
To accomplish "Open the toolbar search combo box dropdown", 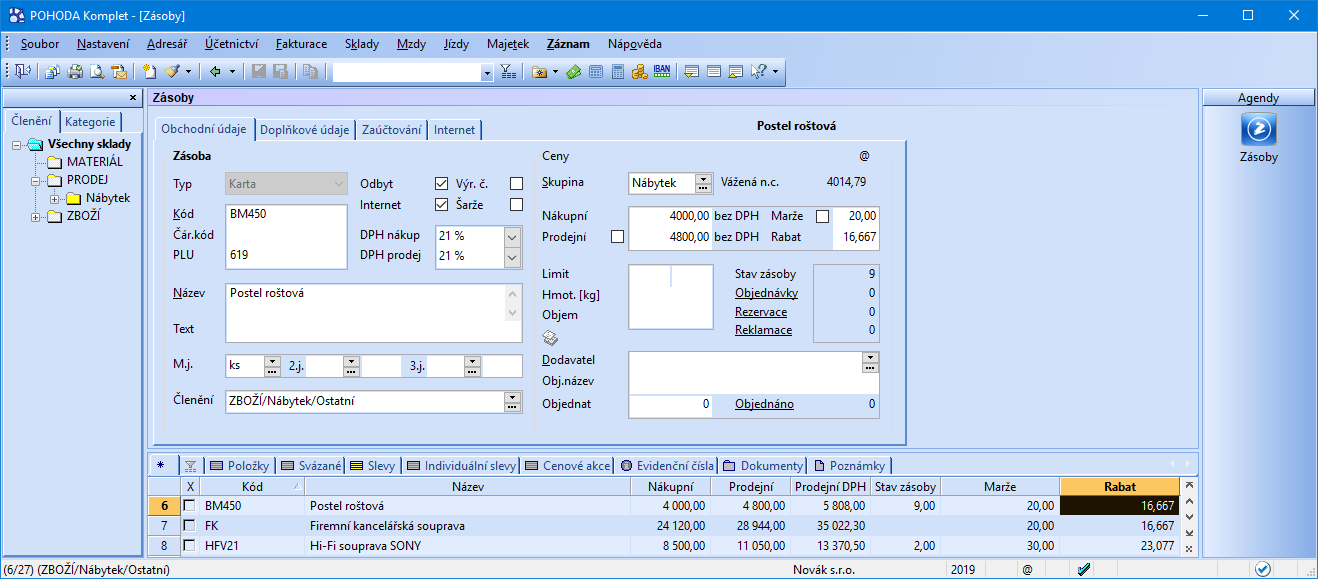I will tap(487, 72).
